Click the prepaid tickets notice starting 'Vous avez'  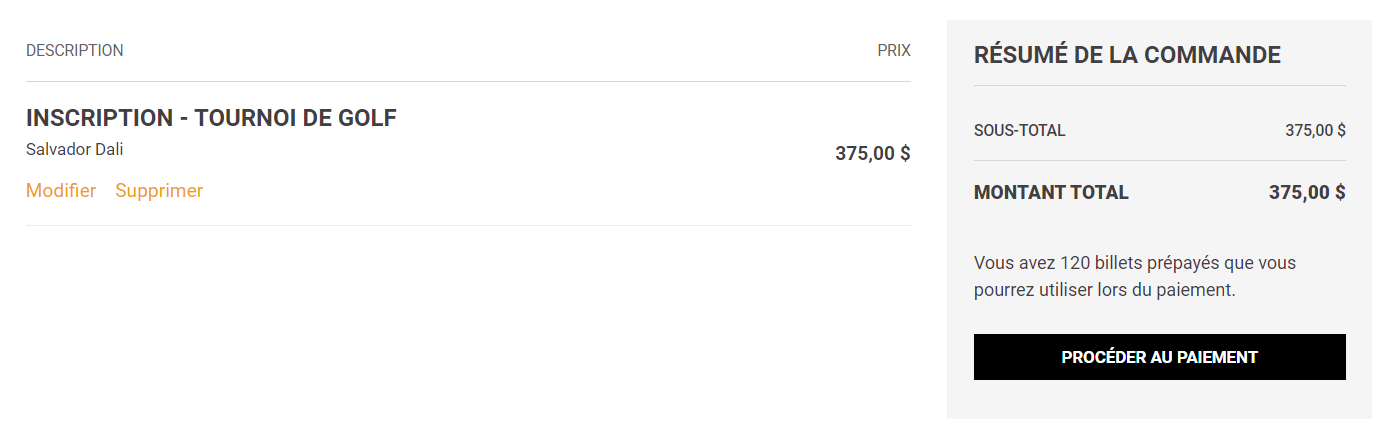[1134, 264]
